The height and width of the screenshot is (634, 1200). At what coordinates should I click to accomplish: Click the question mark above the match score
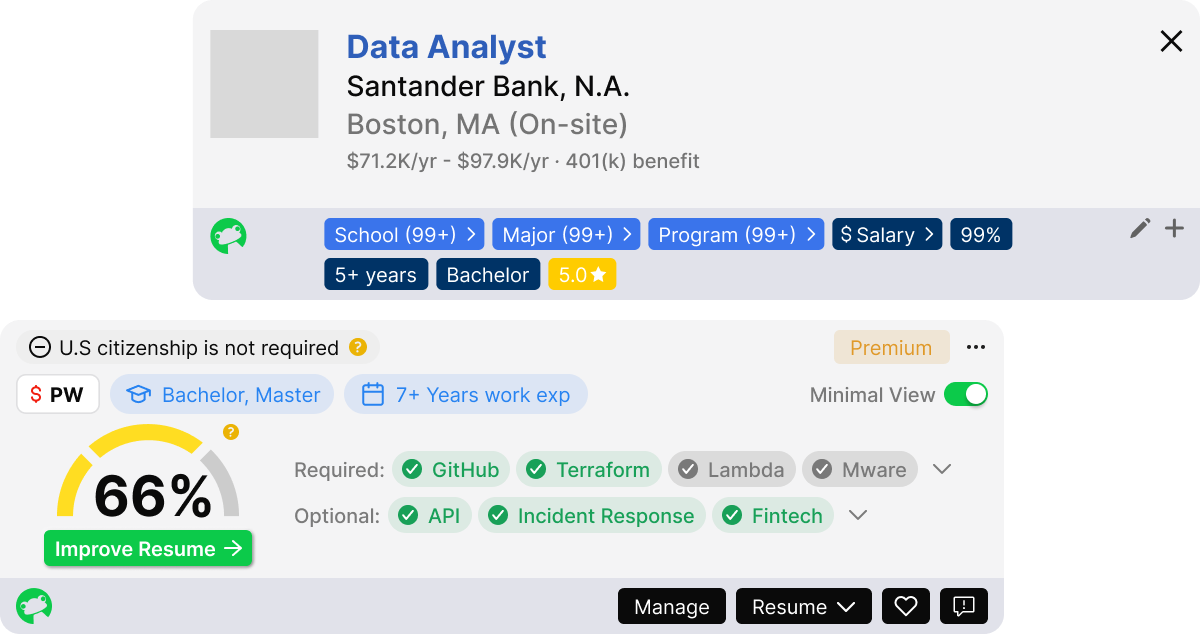(229, 432)
